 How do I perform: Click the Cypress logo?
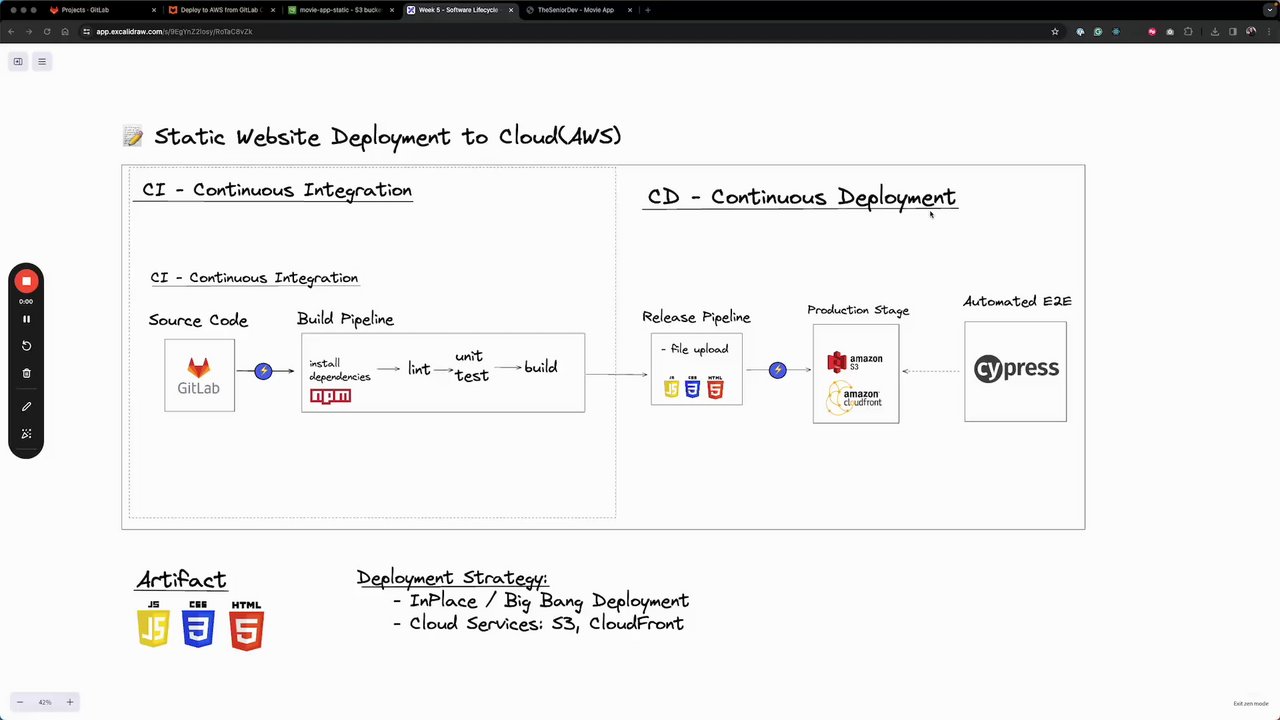click(x=1016, y=369)
